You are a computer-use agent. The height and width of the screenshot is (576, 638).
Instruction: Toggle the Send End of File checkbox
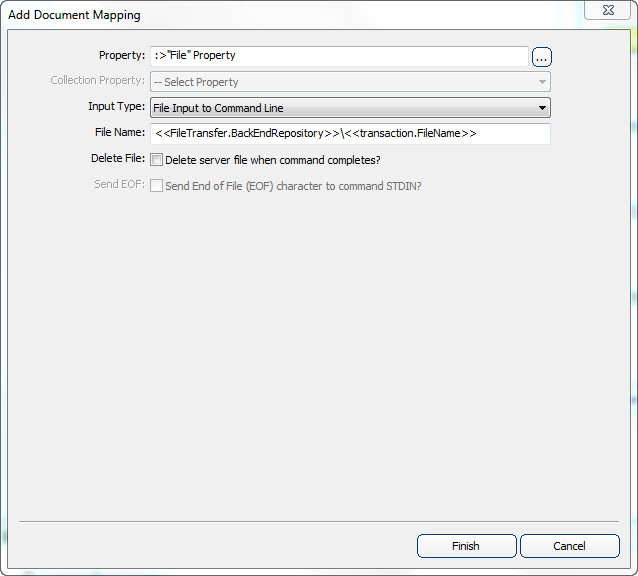[x=157, y=185]
